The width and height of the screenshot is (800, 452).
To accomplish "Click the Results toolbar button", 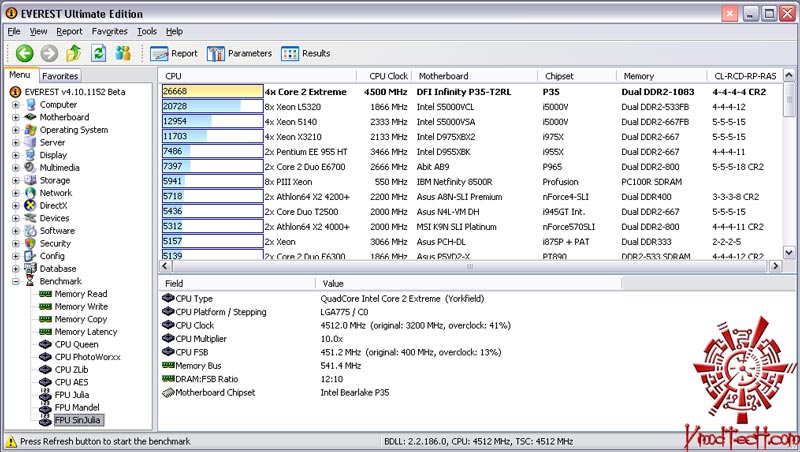I will point(305,53).
